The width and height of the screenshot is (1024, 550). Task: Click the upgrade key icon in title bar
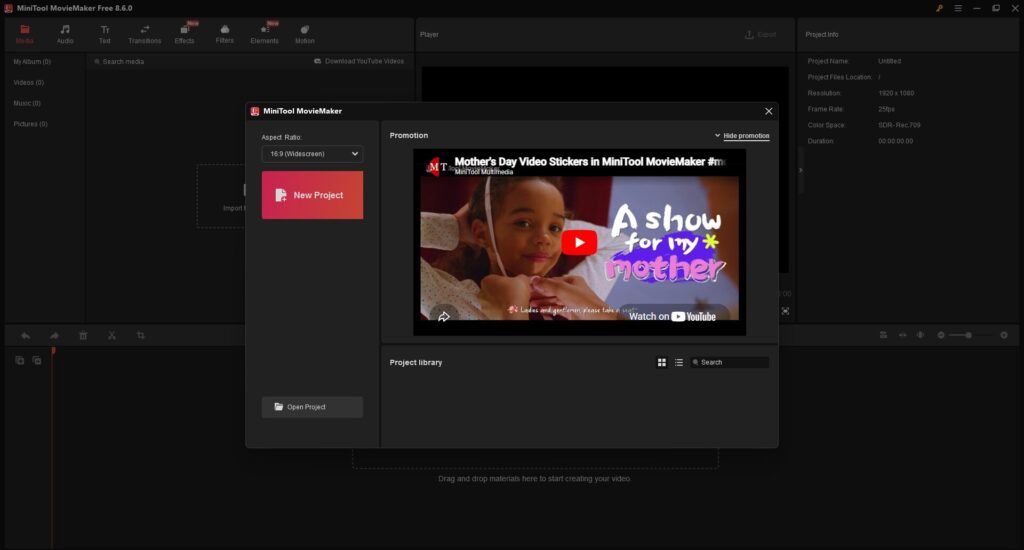click(939, 8)
